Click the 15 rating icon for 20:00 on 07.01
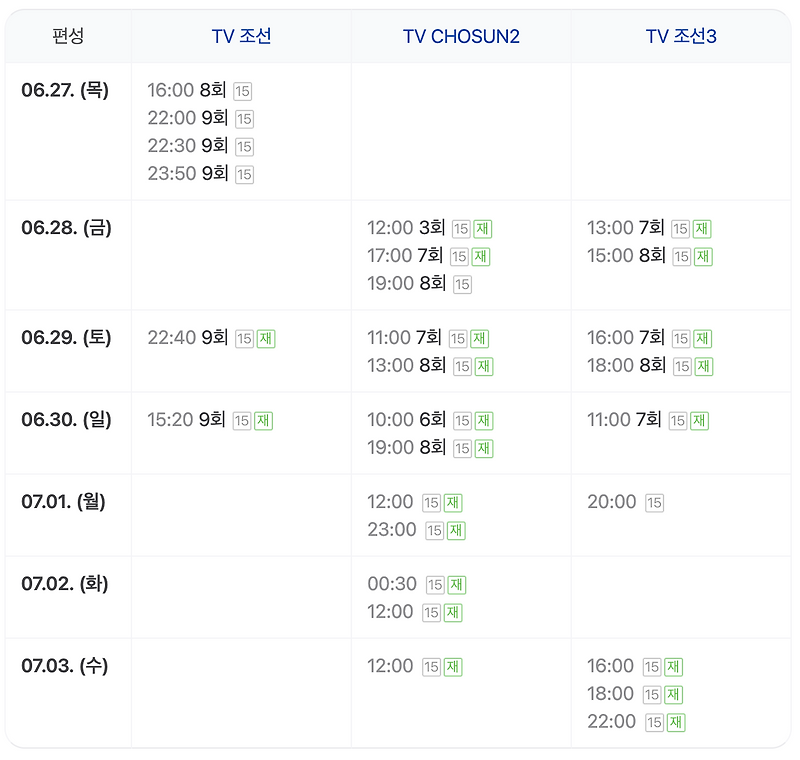The width and height of the screenshot is (800, 760). click(x=654, y=503)
